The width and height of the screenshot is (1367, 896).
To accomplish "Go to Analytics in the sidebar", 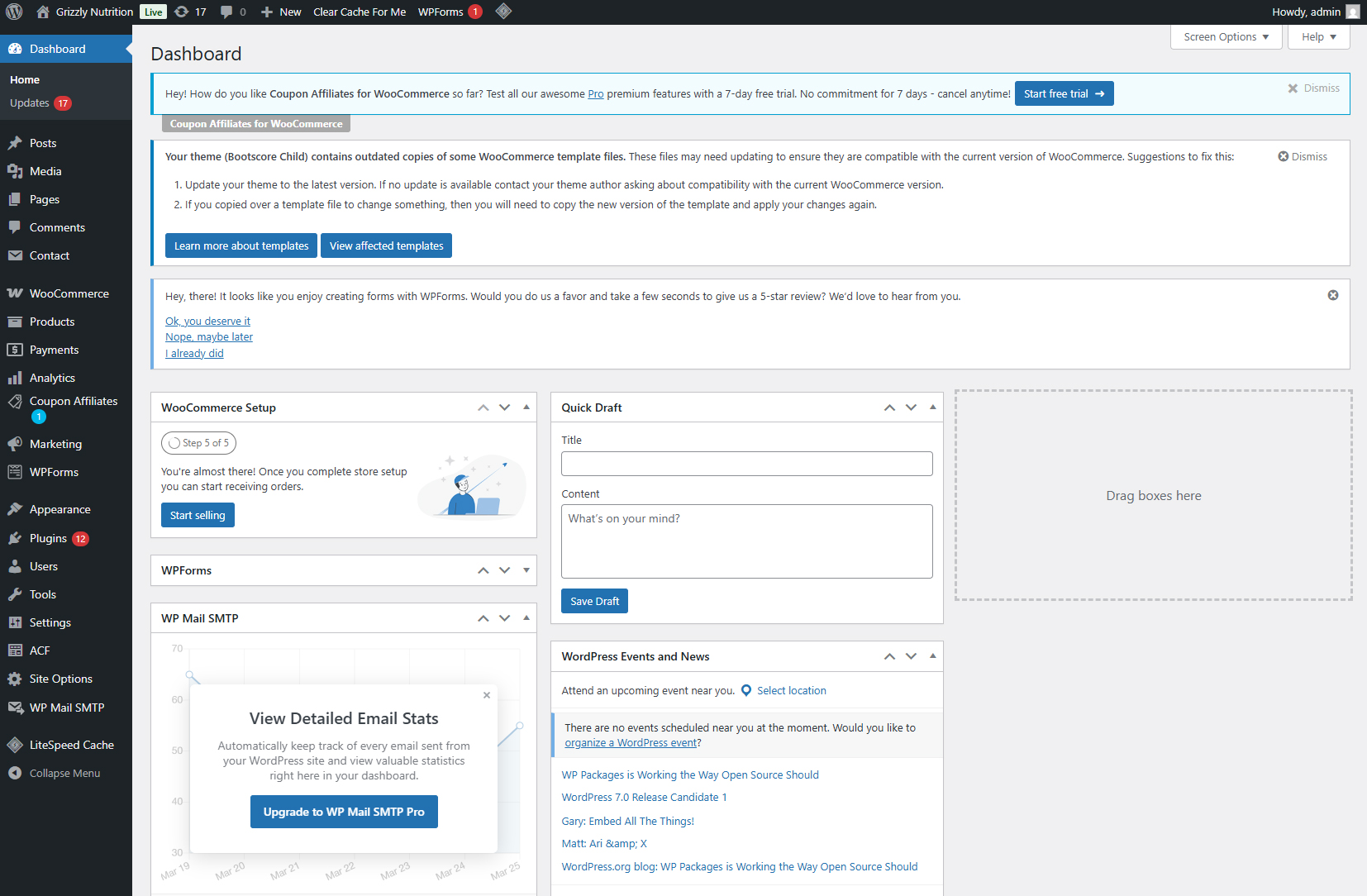I will pyautogui.click(x=52, y=378).
